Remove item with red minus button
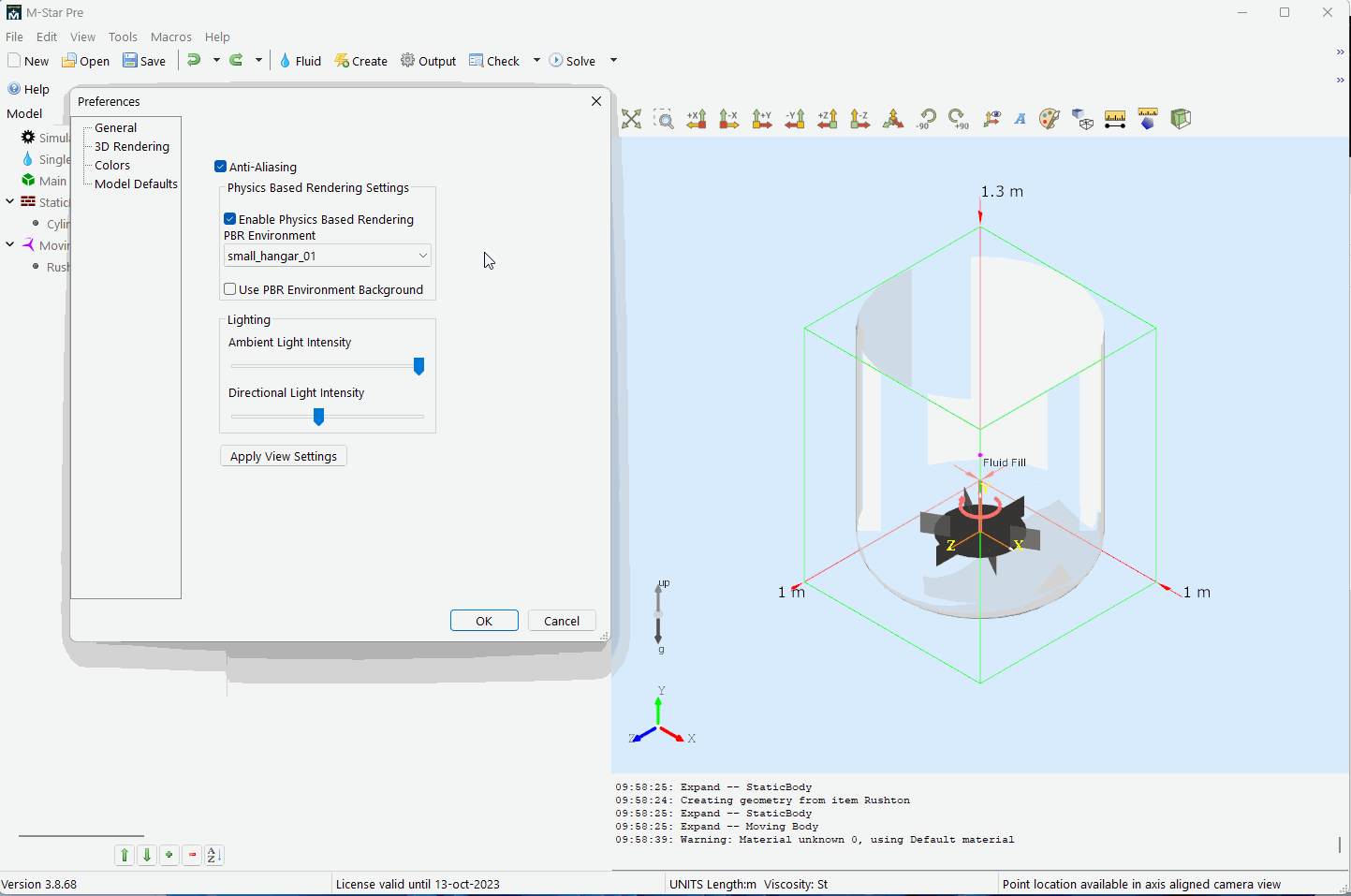Screen dimensions: 1351x896 (192, 855)
